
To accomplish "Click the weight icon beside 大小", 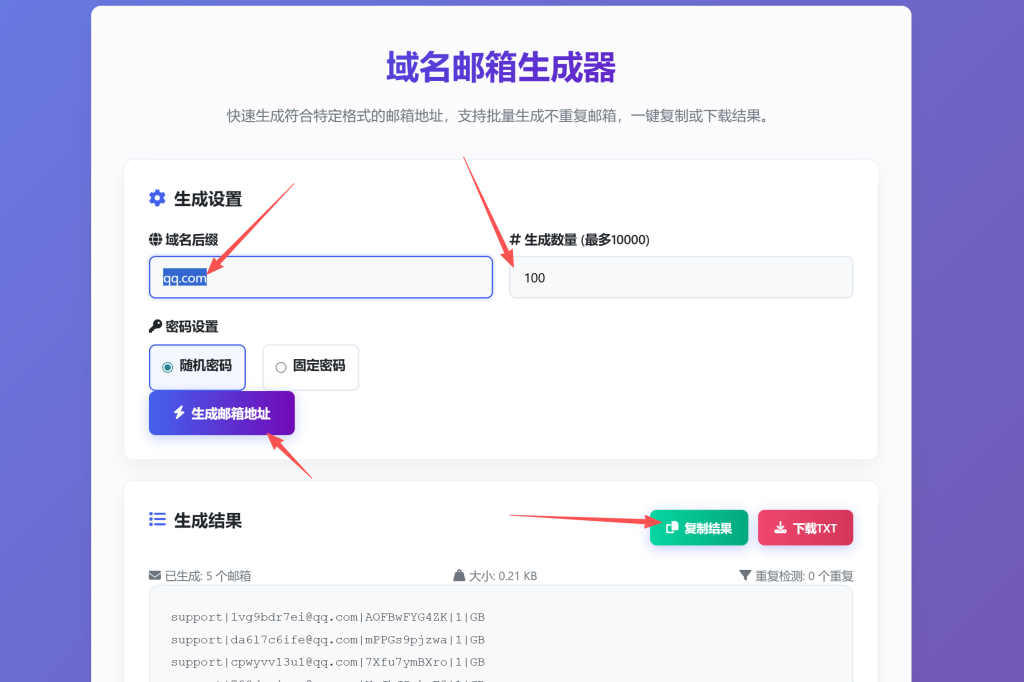I will click(x=459, y=575).
